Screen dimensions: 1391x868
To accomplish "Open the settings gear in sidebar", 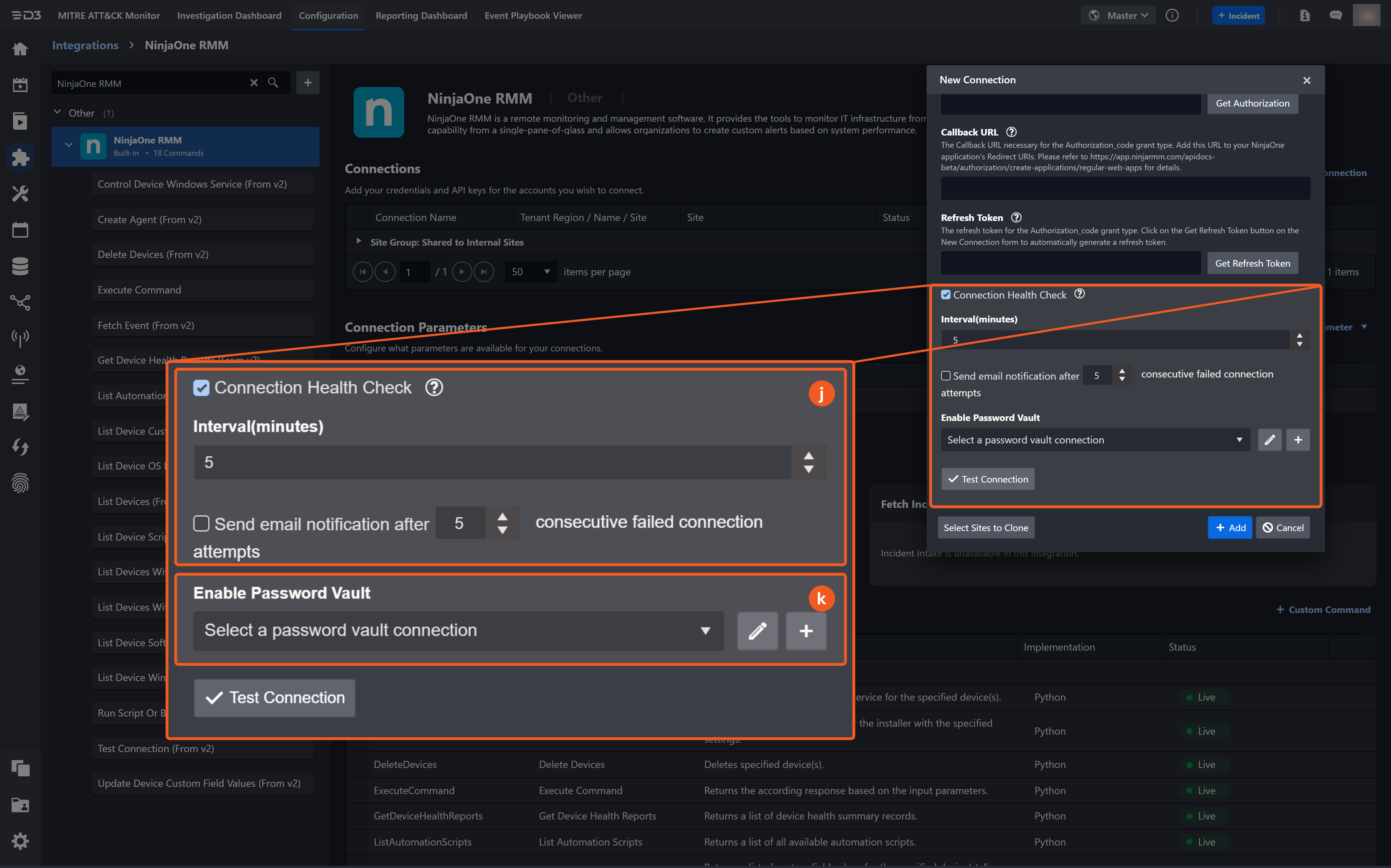I will tap(20, 841).
